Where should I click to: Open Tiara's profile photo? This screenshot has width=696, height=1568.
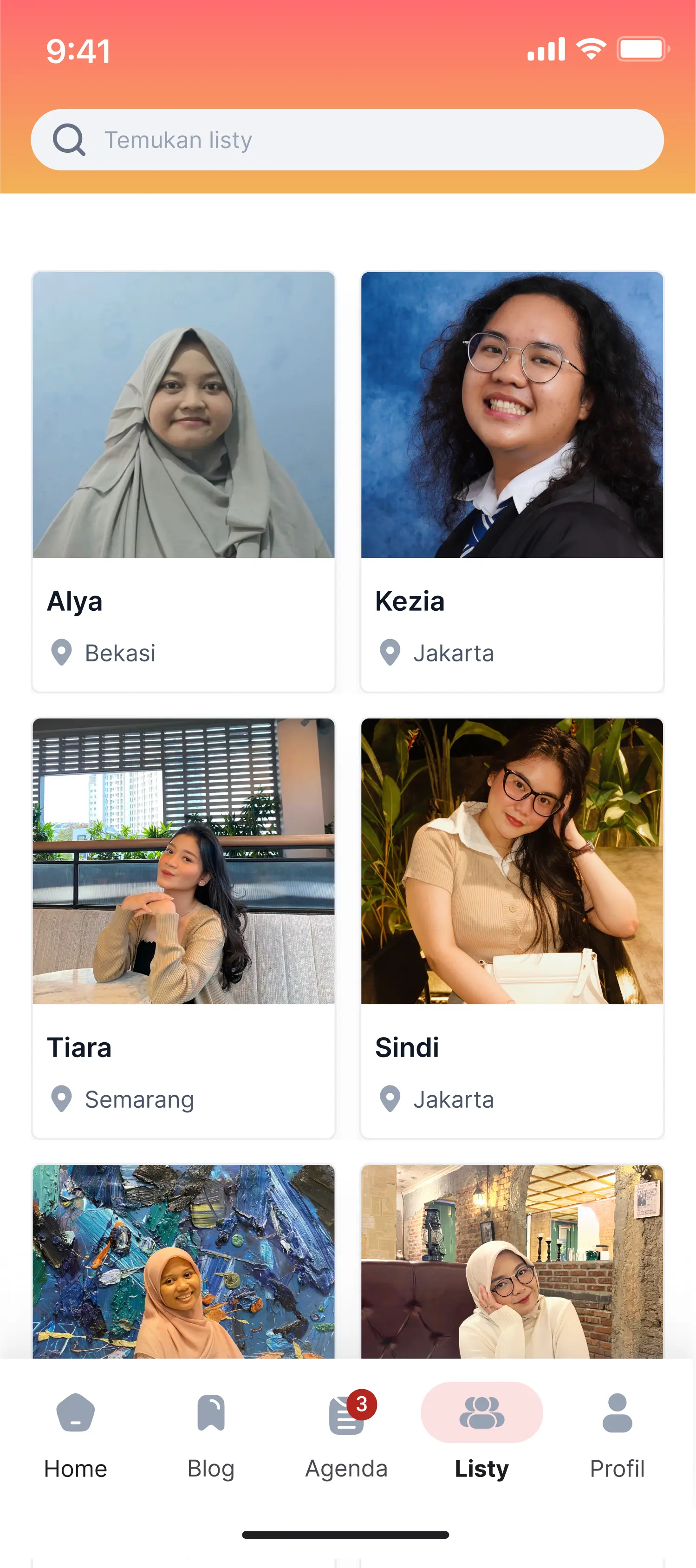pyautogui.click(x=184, y=861)
